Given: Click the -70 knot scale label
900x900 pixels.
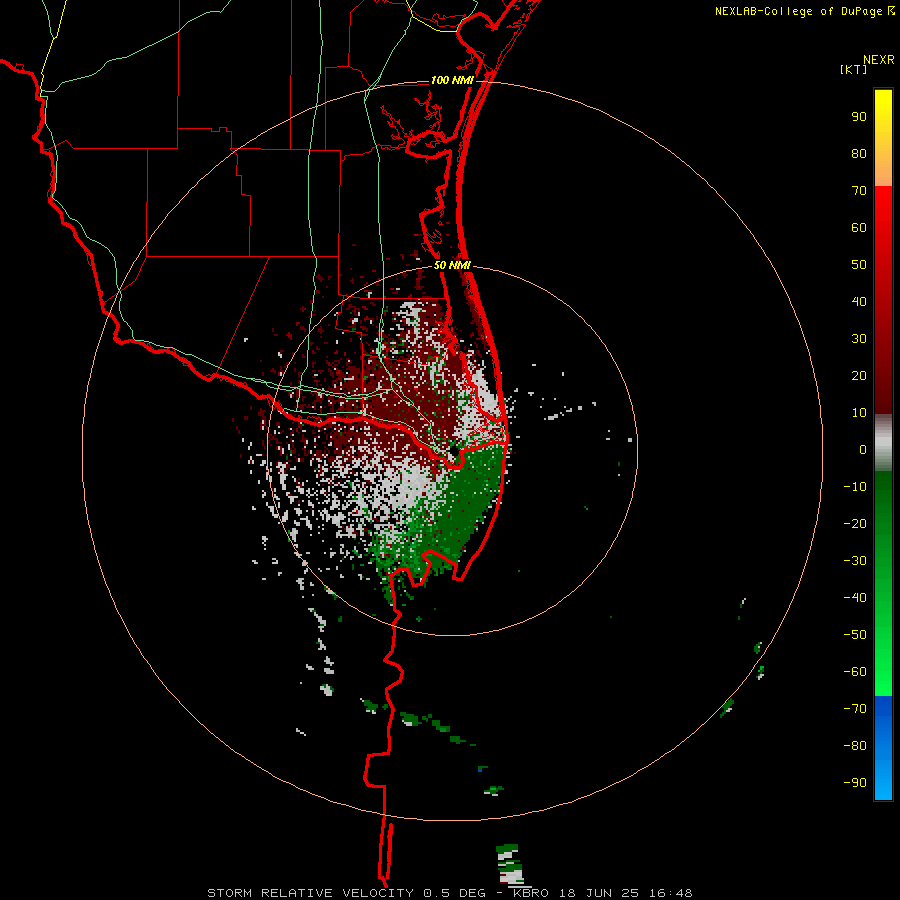Looking at the screenshot, I should (x=855, y=709).
